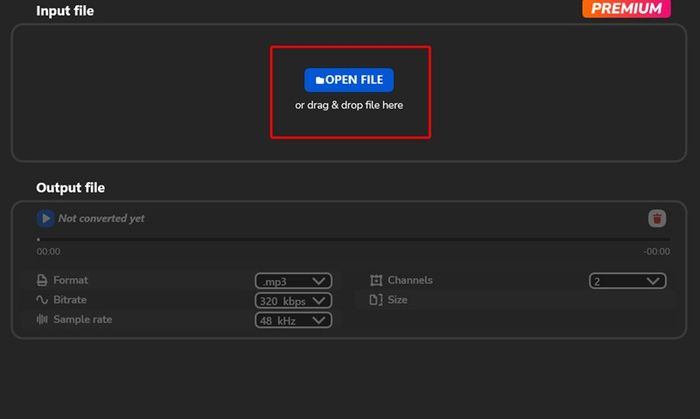Click the 'Sample rate' label
This screenshot has height=419, width=700.
point(83,319)
